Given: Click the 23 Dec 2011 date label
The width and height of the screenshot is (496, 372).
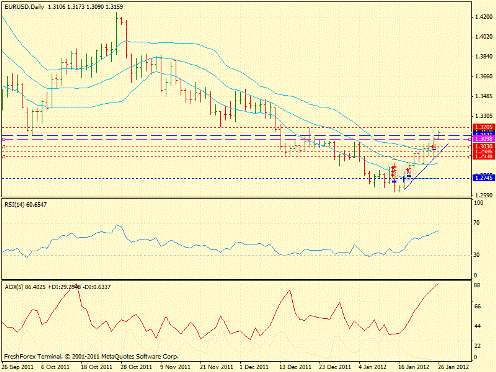Looking at the screenshot, I should (335, 367).
